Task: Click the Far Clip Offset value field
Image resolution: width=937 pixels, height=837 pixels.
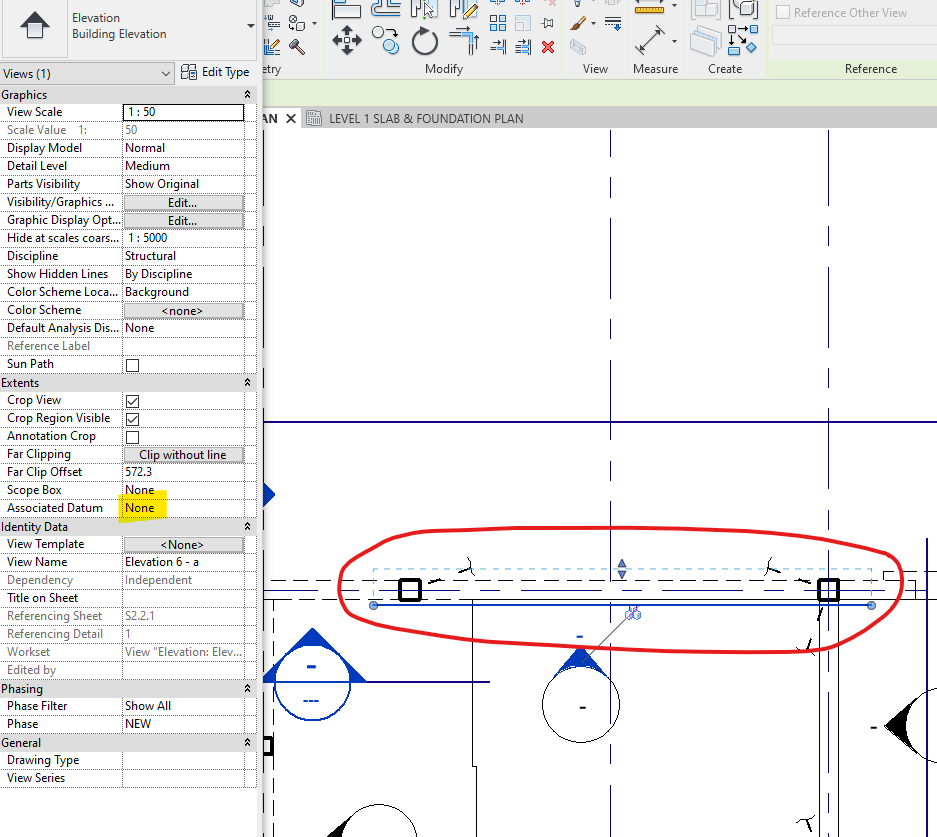Action: pyautogui.click(x=183, y=471)
